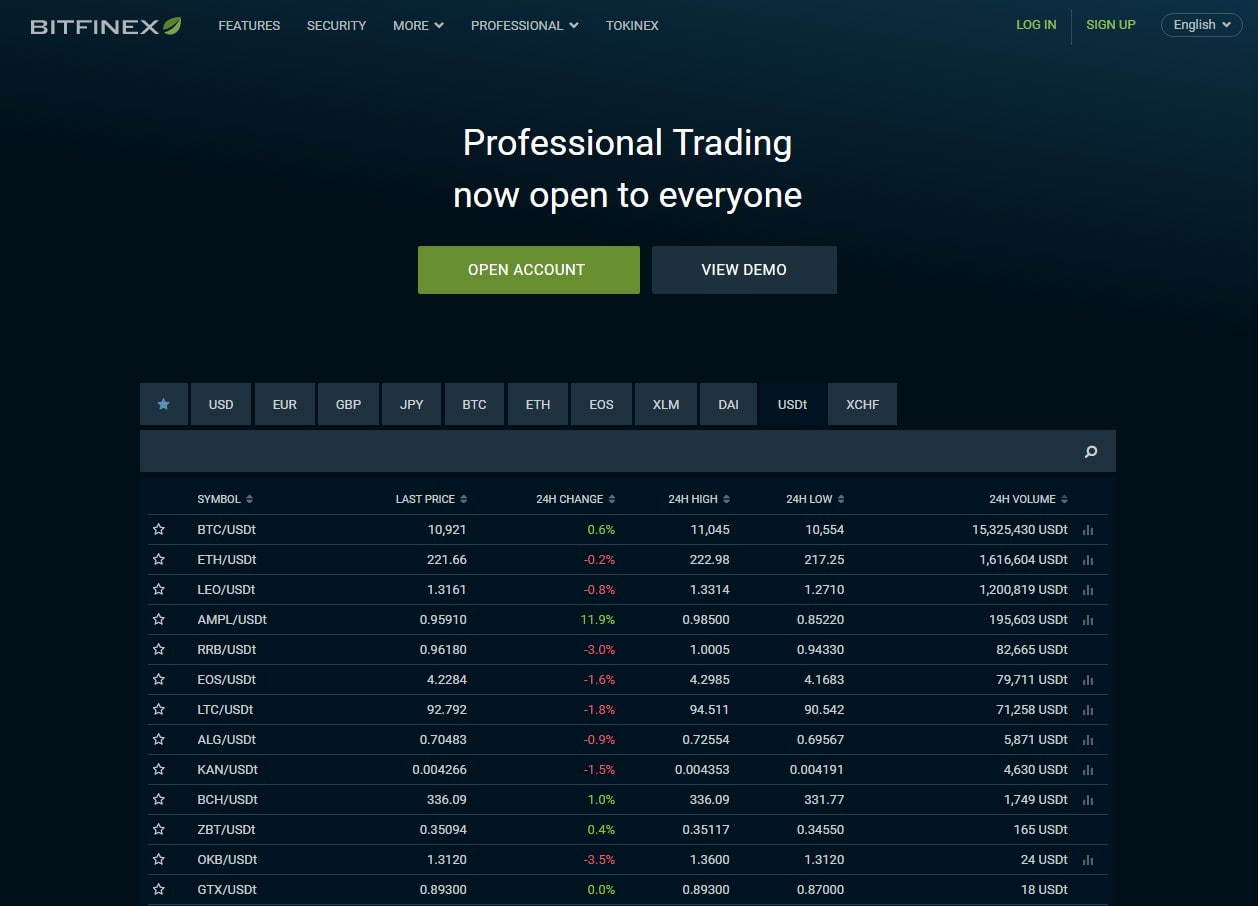The height and width of the screenshot is (906, 1258).
Task: Favorite the AMPL/USDt pair via star
Action: [158, 619]
